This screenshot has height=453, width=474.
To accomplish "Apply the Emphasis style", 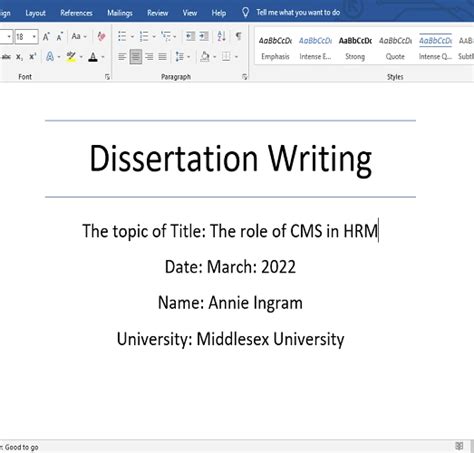I will 275,48.
